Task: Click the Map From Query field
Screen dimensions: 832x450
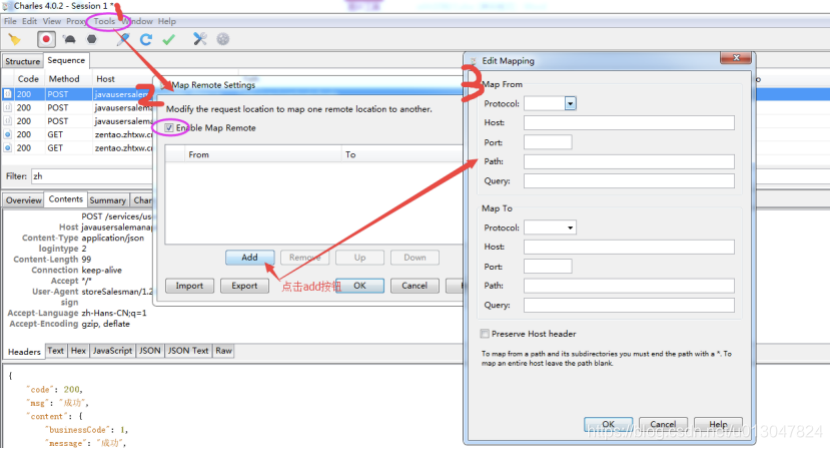Action: tap(629, 181)
